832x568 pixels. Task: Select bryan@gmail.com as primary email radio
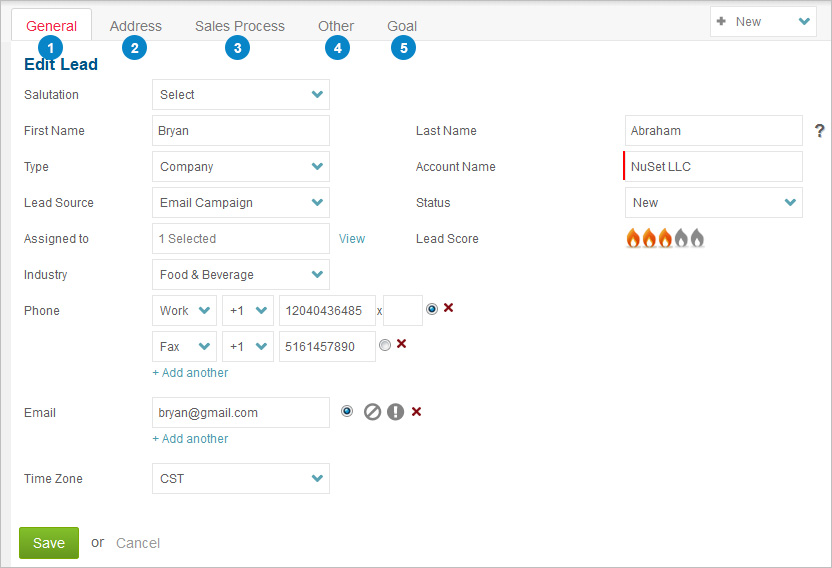347,411
